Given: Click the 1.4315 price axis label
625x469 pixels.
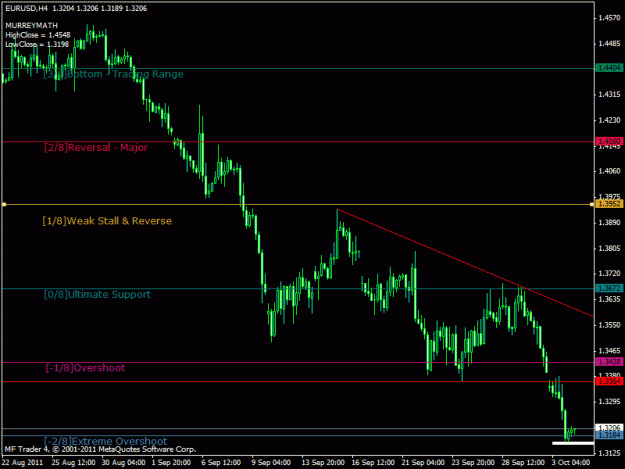Looking at the screenshot, I should point(610,94).
